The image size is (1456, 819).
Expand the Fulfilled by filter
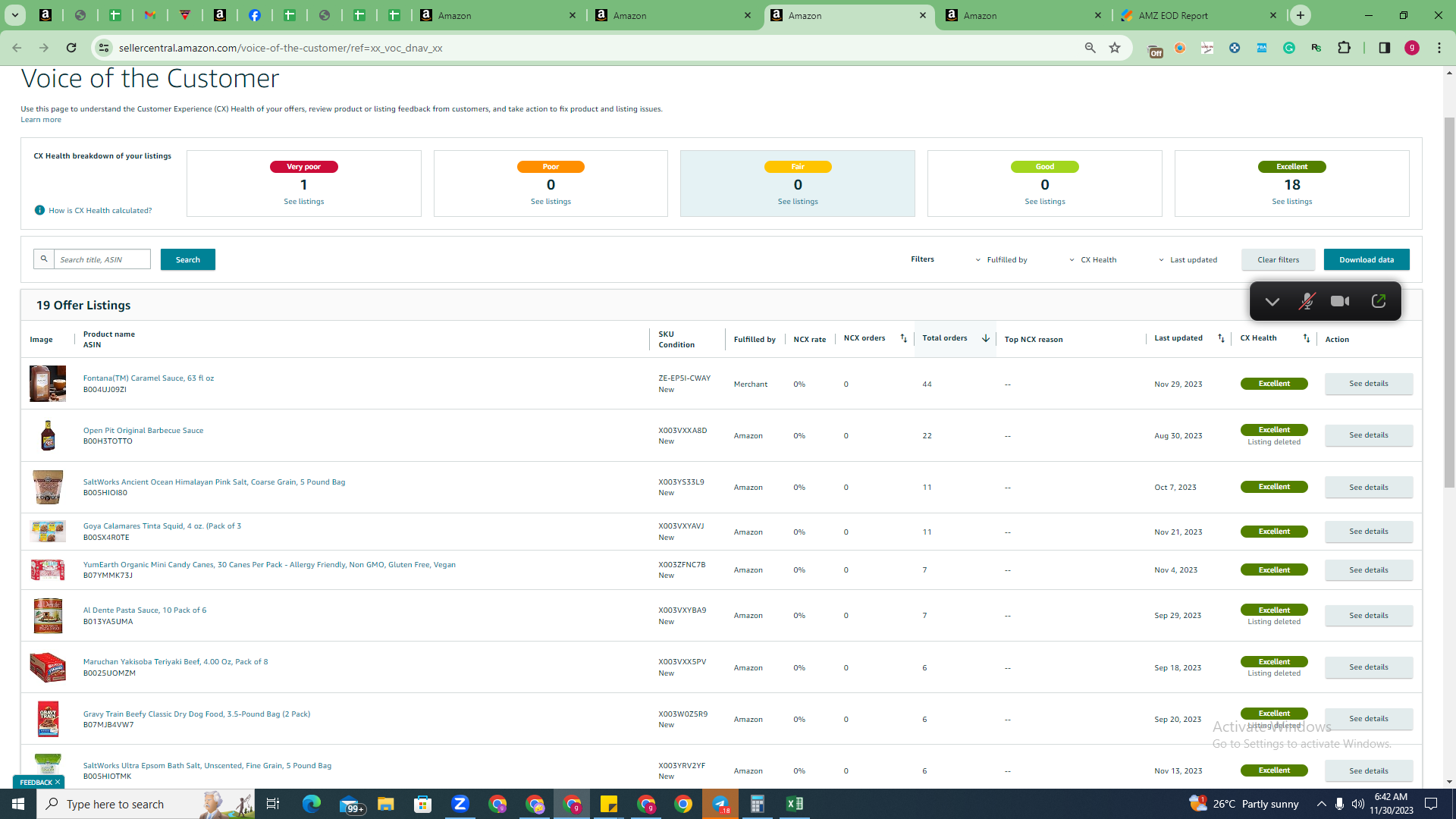[1002, 260]
